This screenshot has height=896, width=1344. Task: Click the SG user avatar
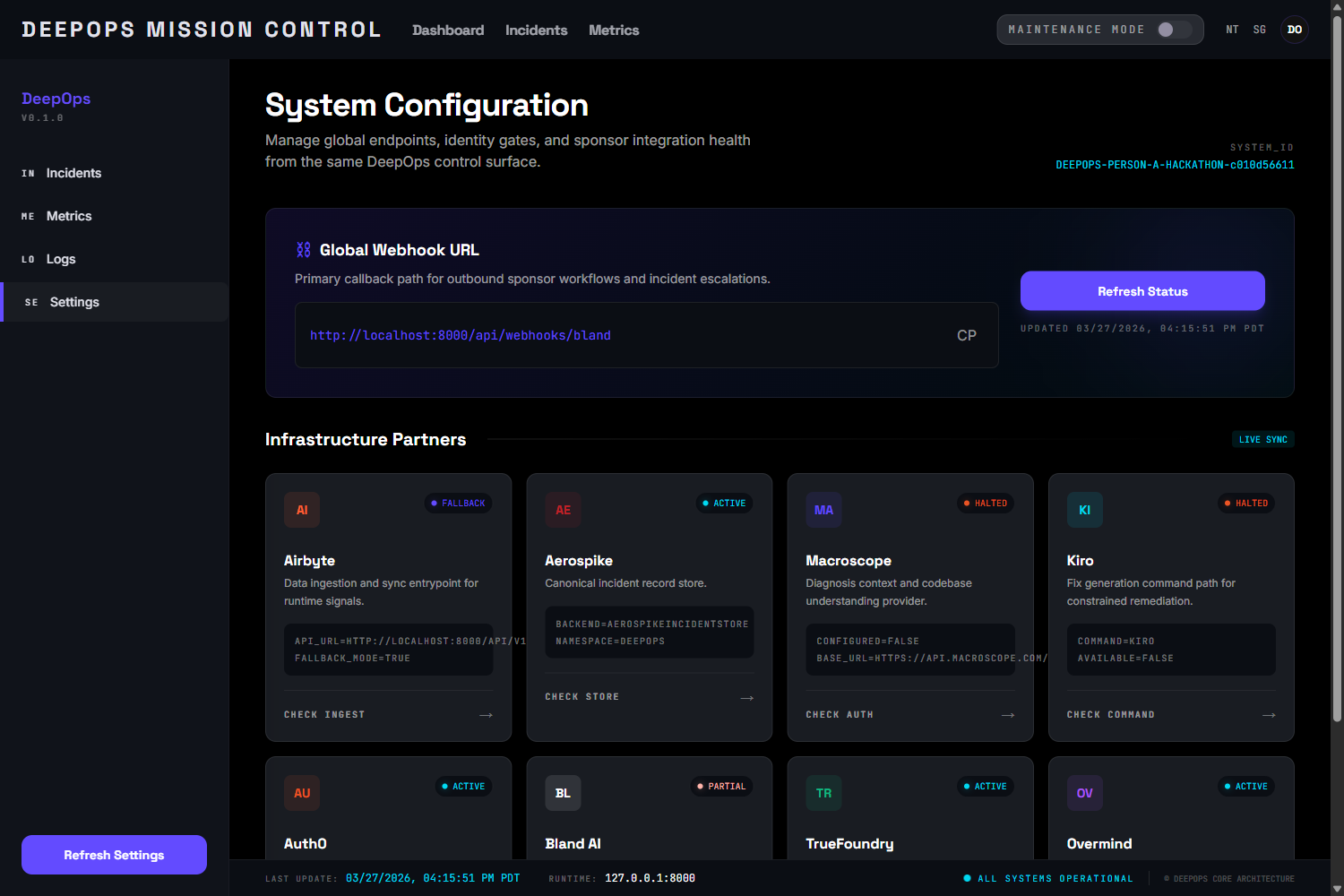pos(1260,30)
